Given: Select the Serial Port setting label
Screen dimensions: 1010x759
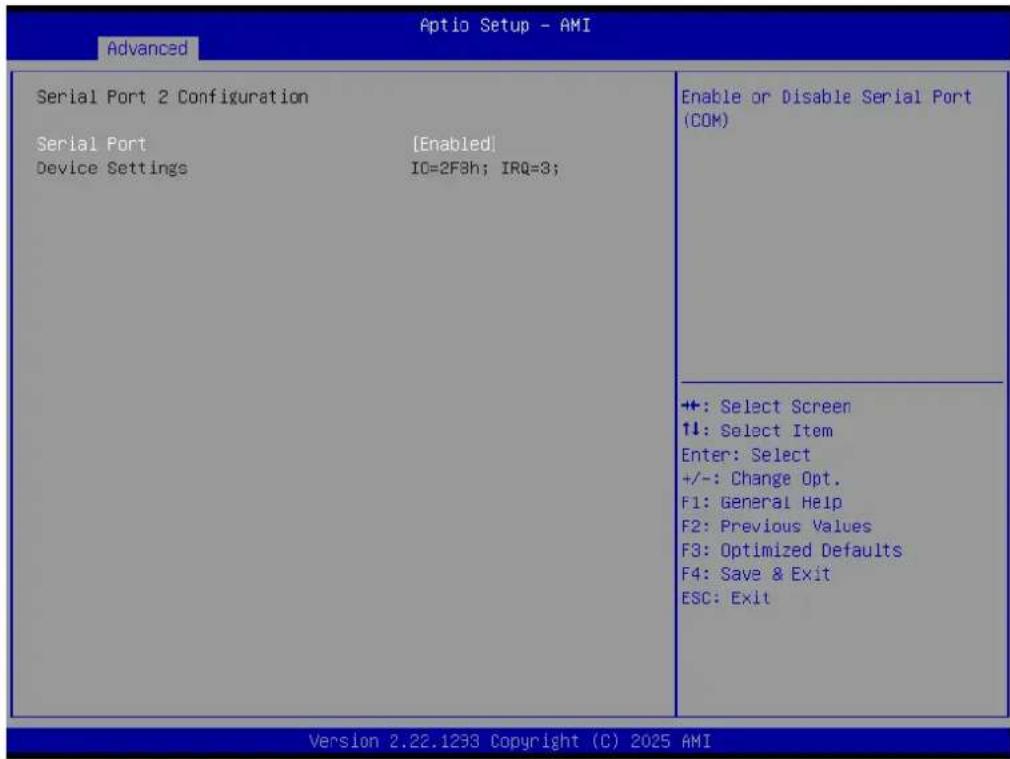Looking at the screenshot, I should (x=91, y=144).
